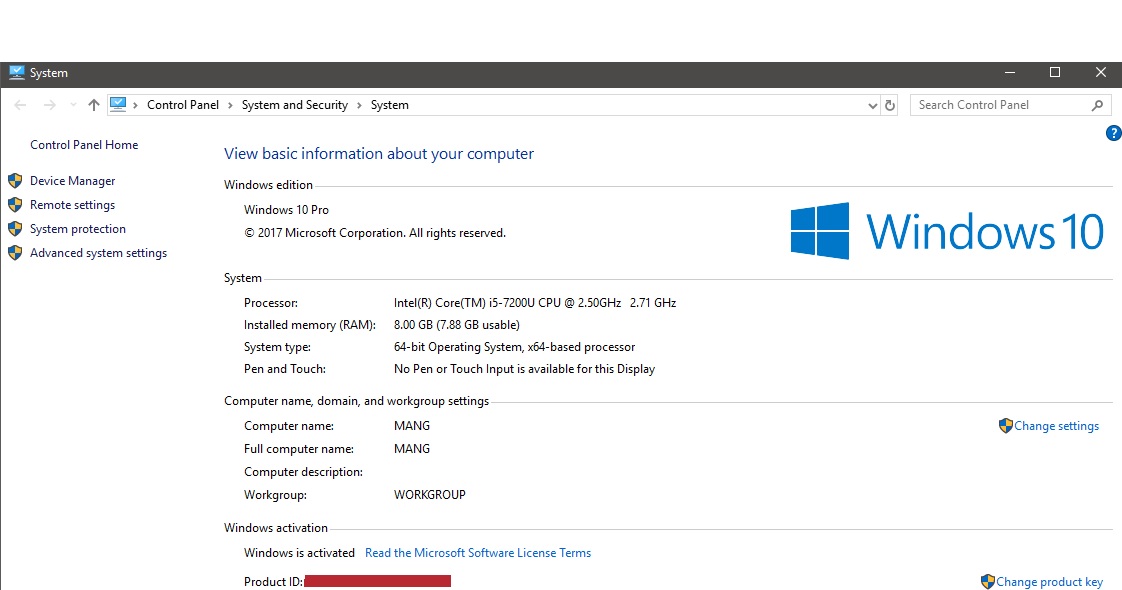Expand the chevron after Control Panel breadcrumb

(x=230, y=105)
